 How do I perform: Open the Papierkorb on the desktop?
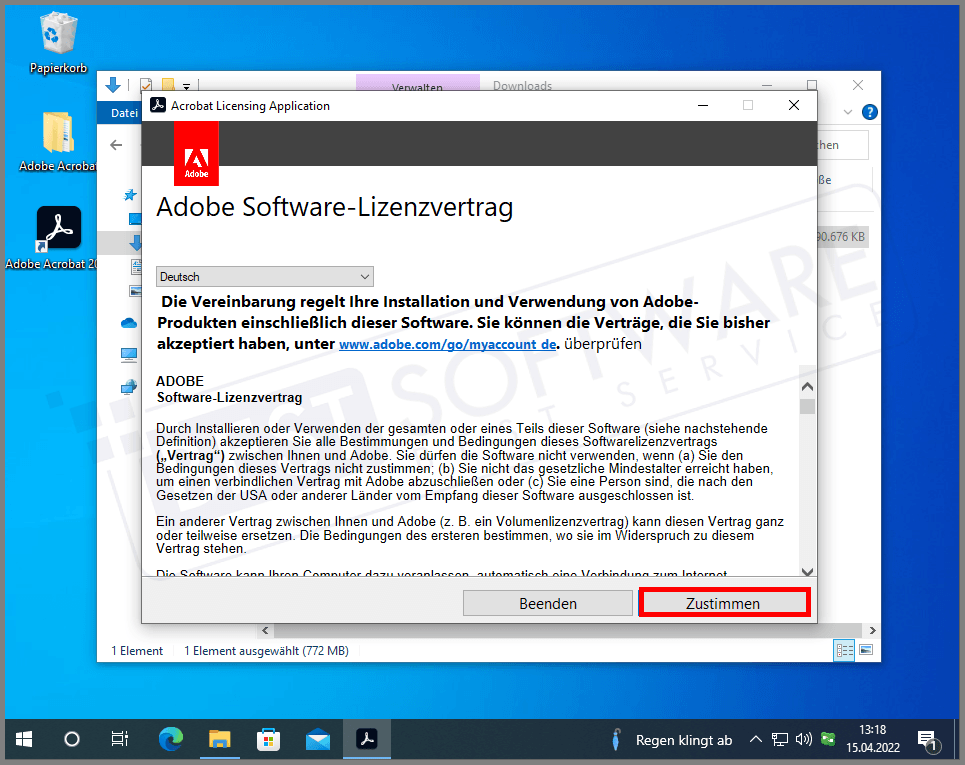[x=55, y=35]
